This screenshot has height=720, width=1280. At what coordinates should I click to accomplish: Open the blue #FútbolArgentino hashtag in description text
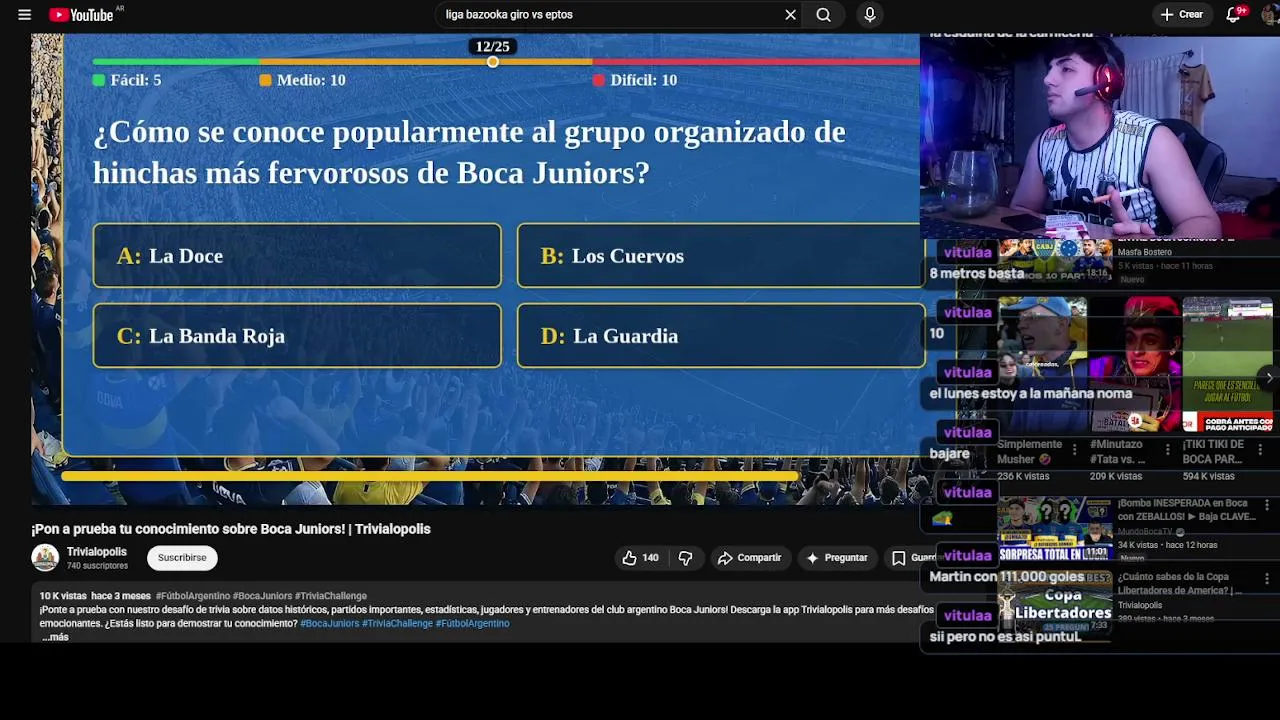point(472,623)
